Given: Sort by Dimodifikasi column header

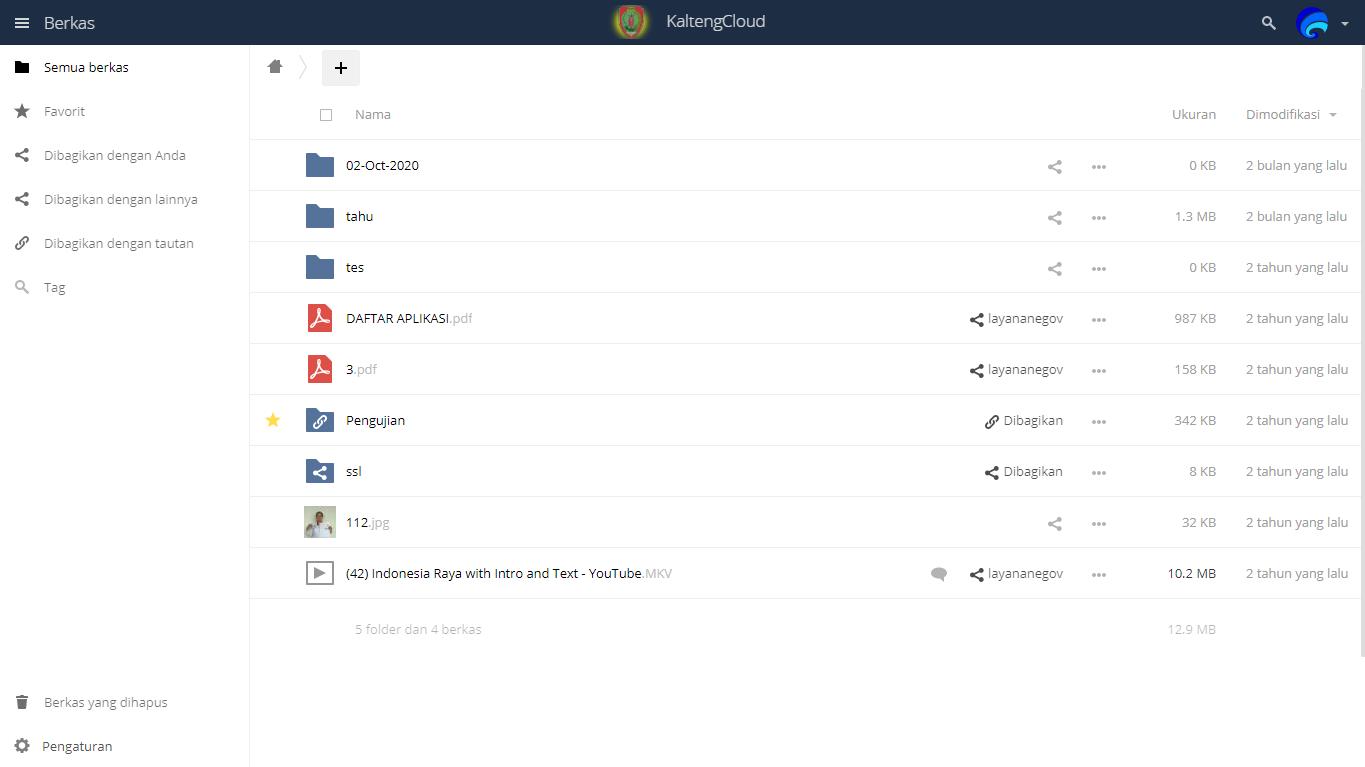Looking at the screenshot, I should coord(1282,115).
